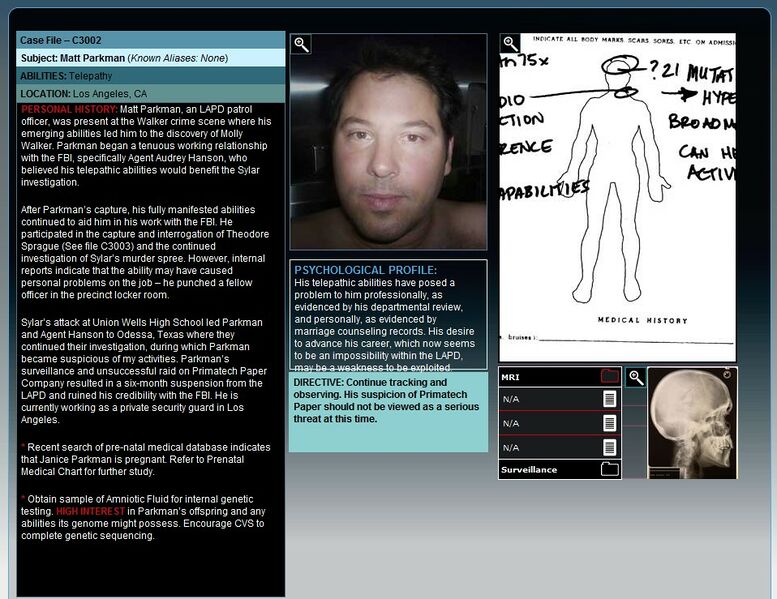Screen dimensions: 777x599
Task: Click the magnifier icon on the subject photo
Action: tap(301, 45)
